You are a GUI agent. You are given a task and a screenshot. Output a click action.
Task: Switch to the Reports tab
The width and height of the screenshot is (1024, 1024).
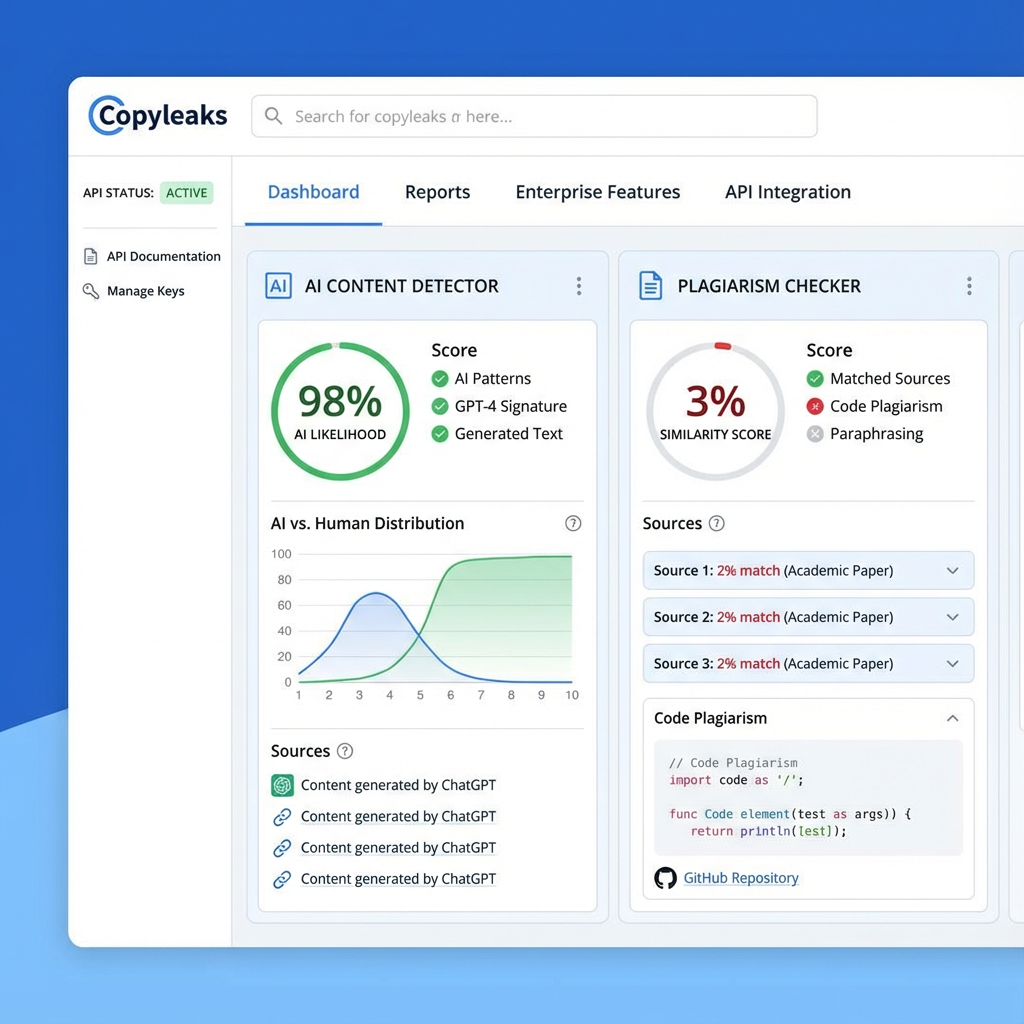pyautogui.click(x=438, y=192)
